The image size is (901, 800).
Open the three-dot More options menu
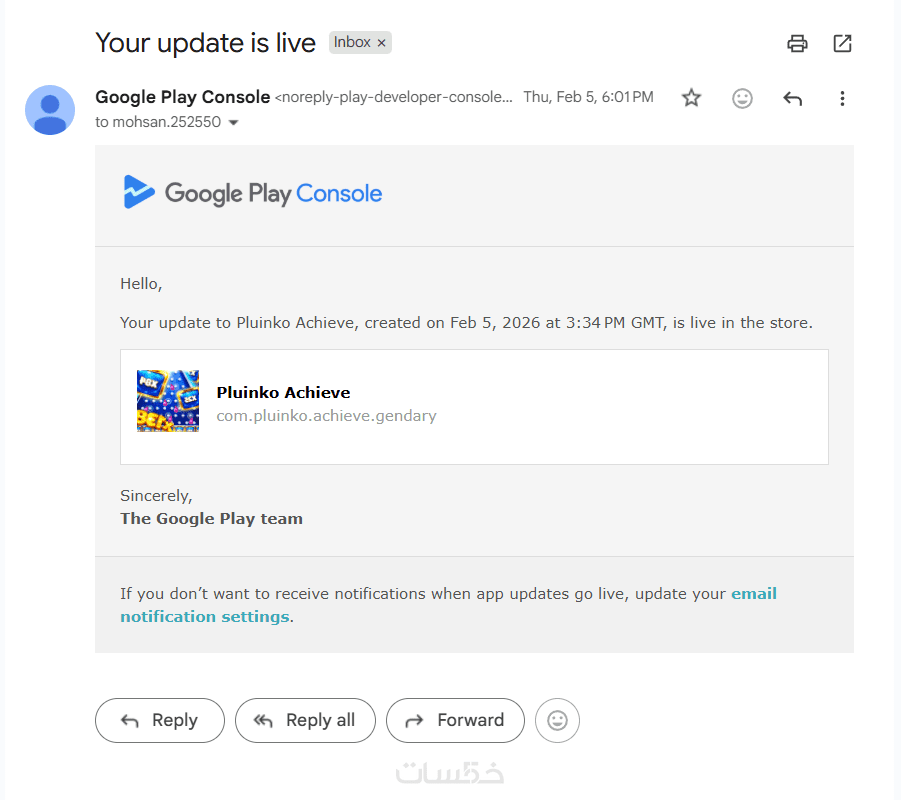tap(842, 98)
